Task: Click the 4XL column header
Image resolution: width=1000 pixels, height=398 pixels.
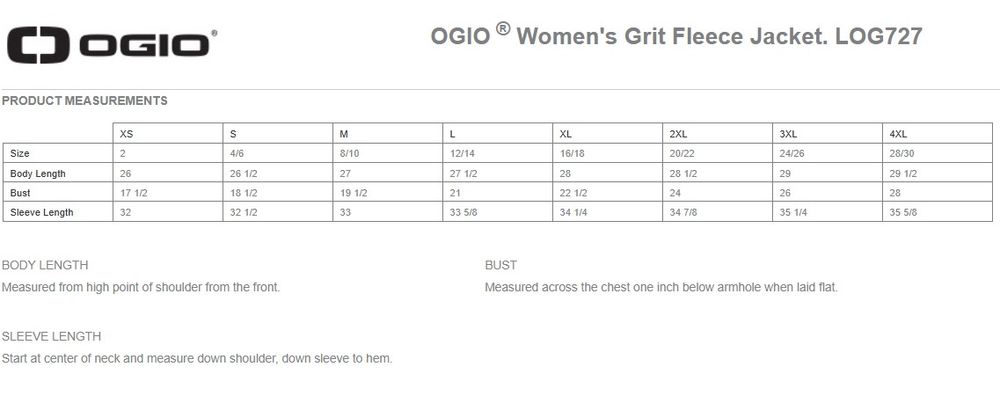Action: coord(938,133)
